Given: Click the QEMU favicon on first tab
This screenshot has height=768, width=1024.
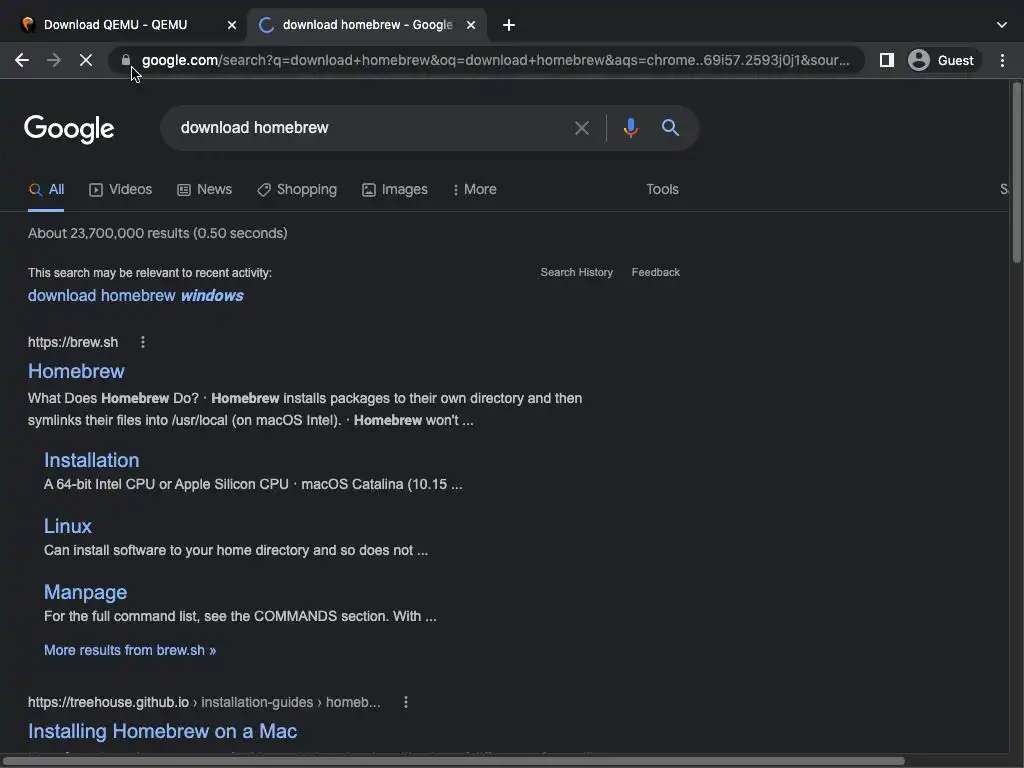Looking at the screenshot, I should 27,25.
